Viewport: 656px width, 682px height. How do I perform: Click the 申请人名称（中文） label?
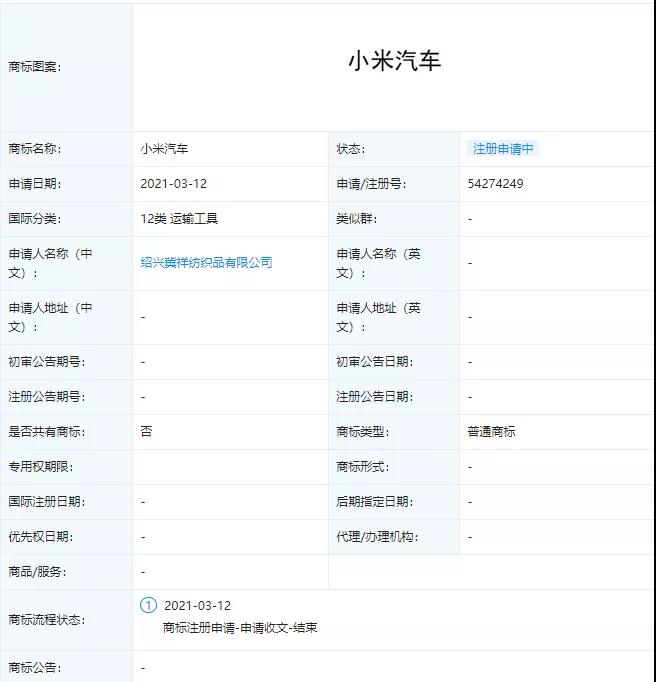[50, 263]
